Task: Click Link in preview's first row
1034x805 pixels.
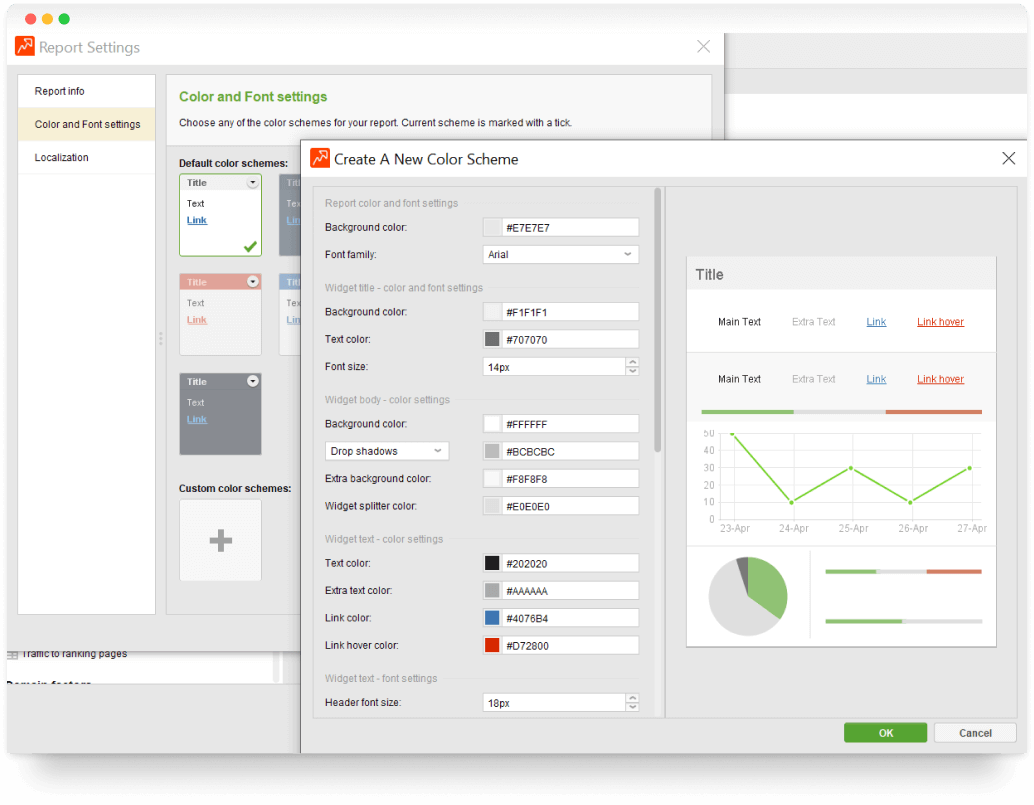Action: tap(876, 322)
